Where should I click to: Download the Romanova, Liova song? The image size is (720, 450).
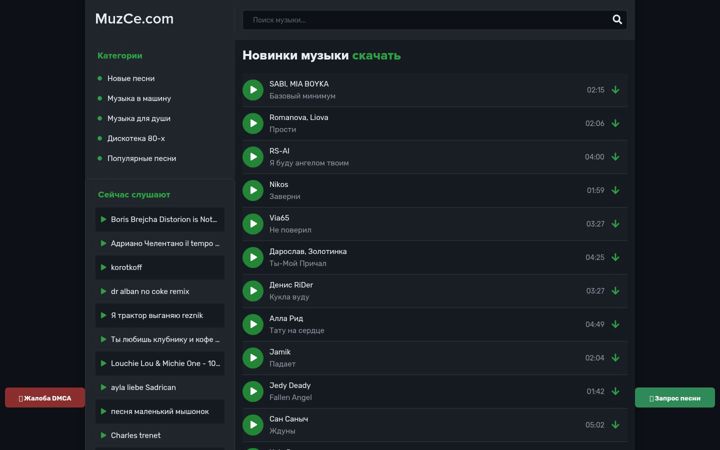[x=615, y=124]
